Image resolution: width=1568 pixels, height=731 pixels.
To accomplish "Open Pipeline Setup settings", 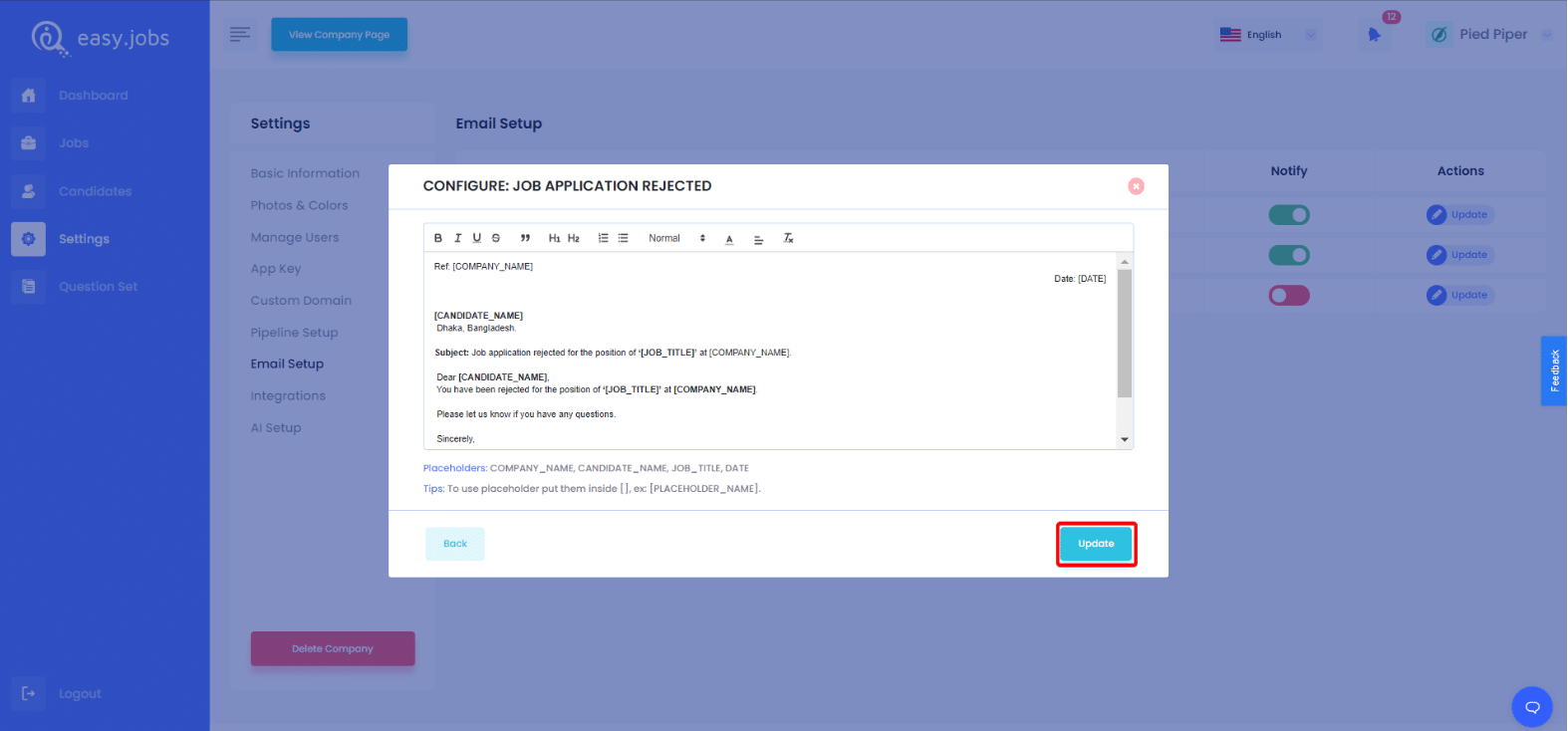I will click(294, 333).
